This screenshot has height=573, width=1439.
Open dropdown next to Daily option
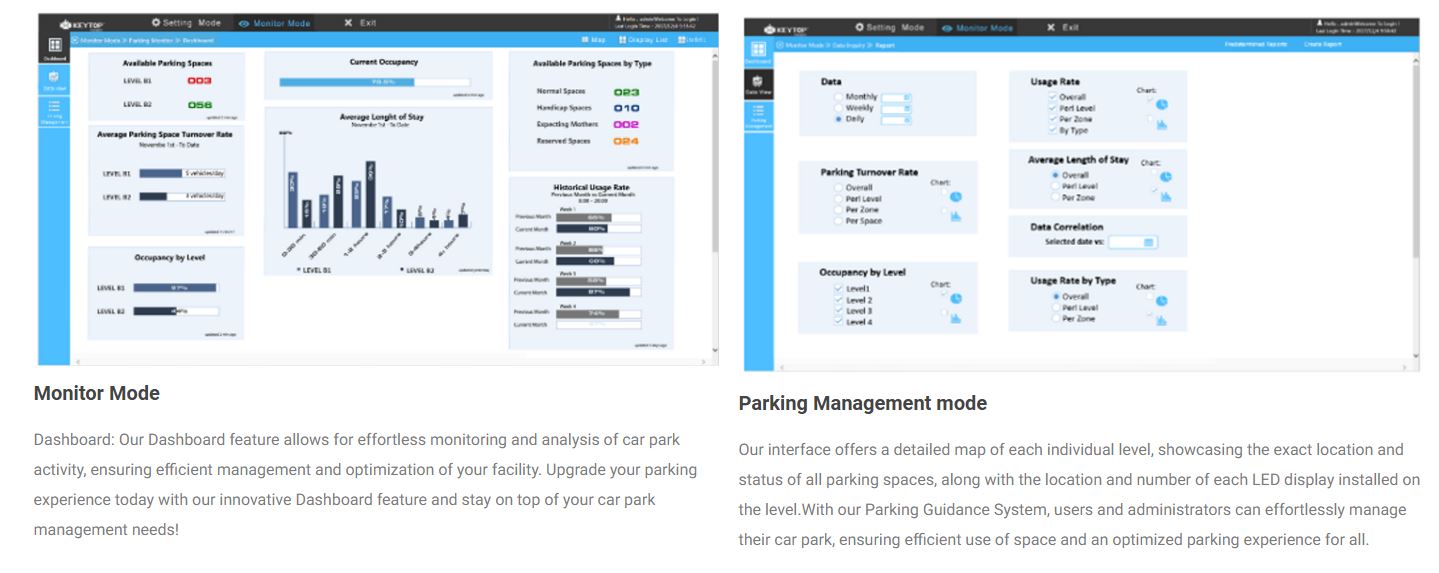(896, 119)
